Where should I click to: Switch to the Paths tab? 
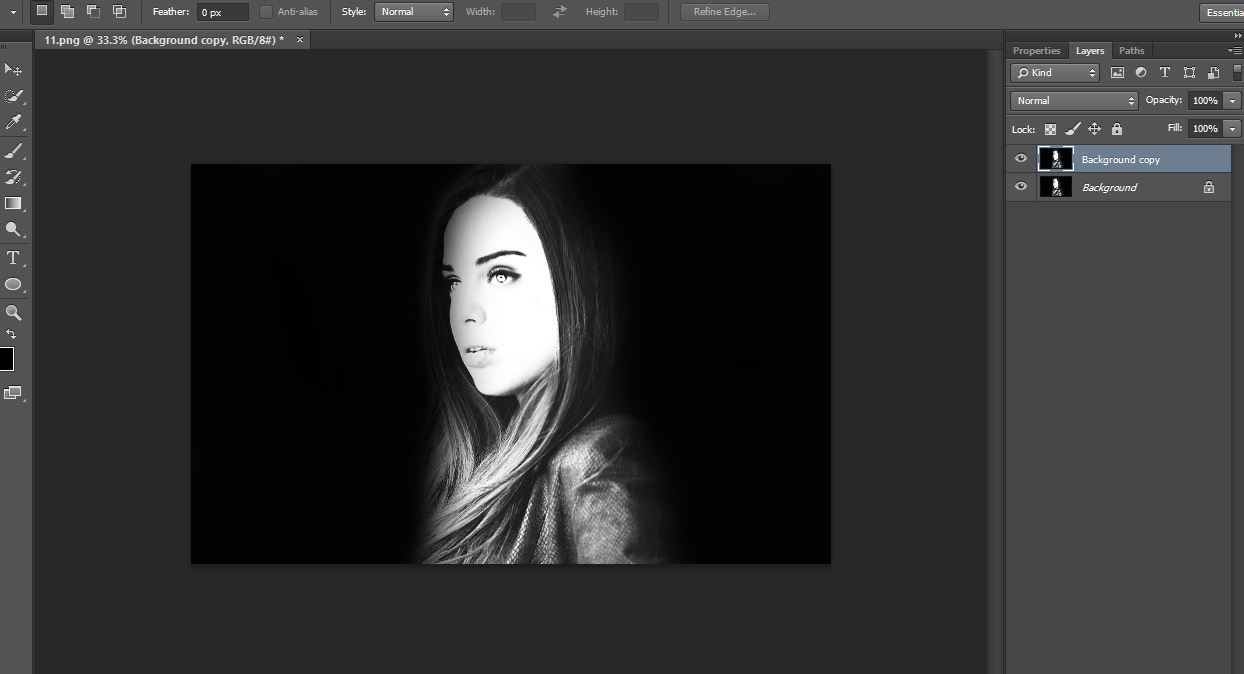coord(1131,51)
